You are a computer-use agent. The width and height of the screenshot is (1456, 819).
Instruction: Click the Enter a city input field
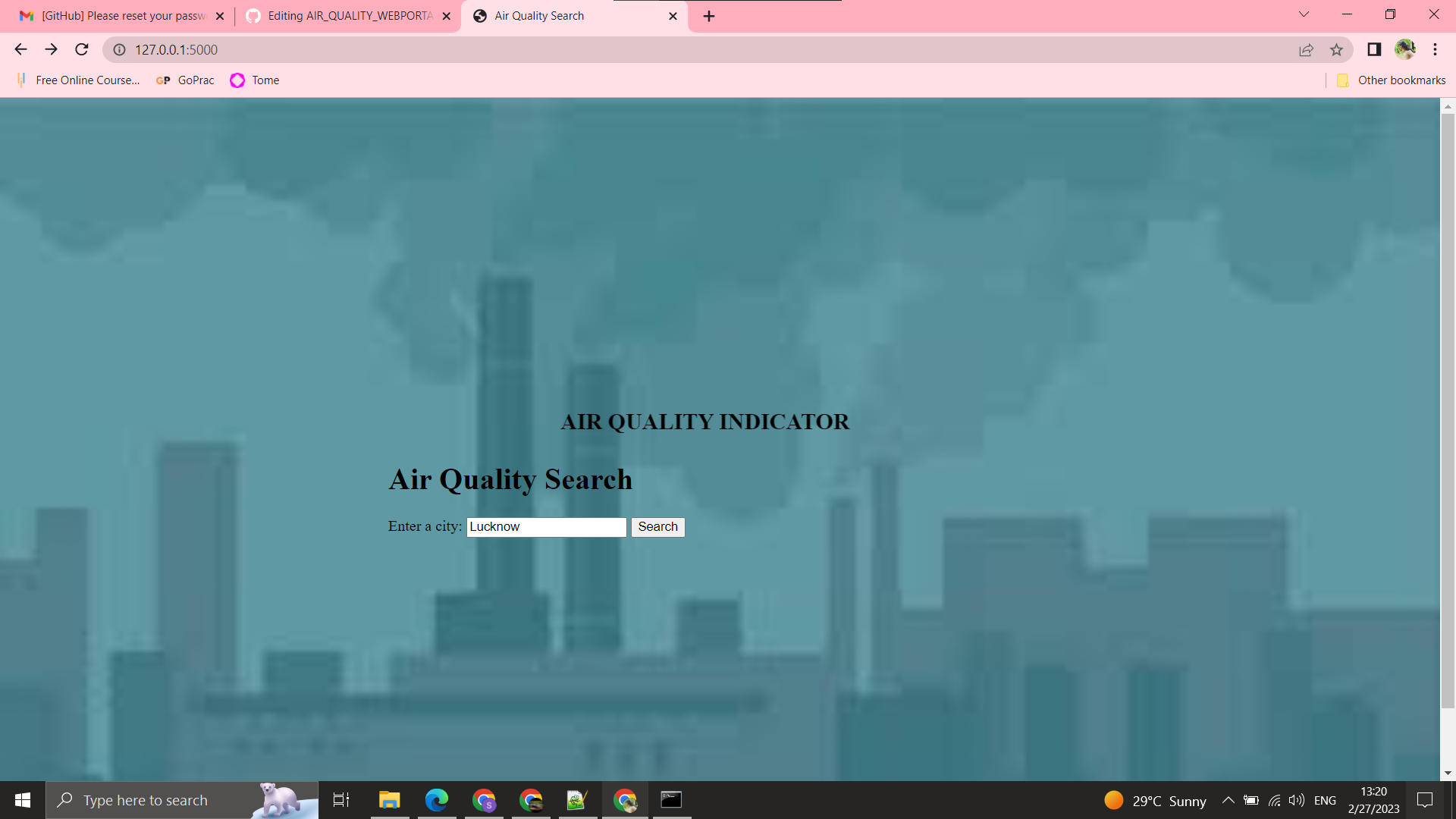point(545,526)
